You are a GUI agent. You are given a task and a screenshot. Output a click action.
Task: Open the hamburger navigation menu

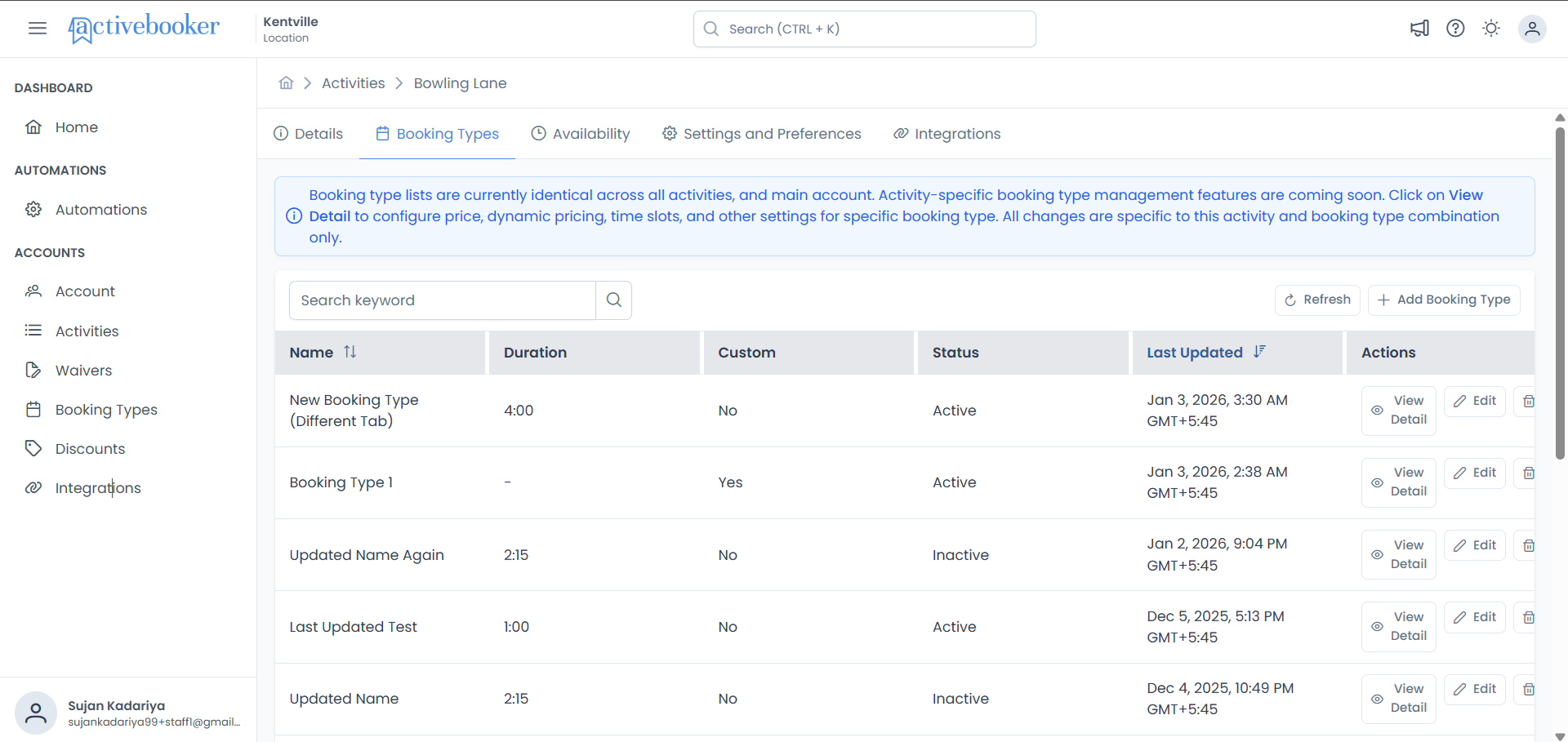click(38, 29)
